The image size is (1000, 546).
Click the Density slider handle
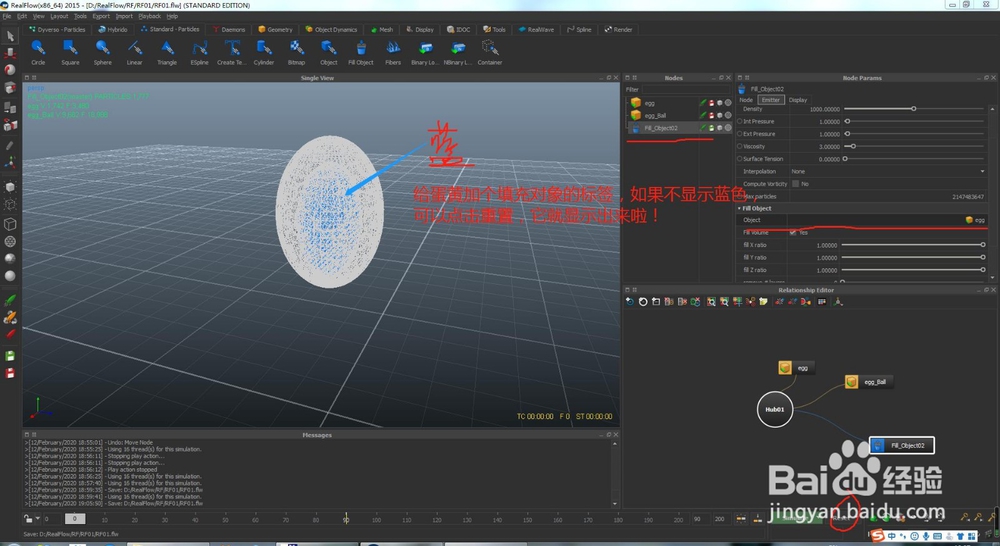point(913,109)
